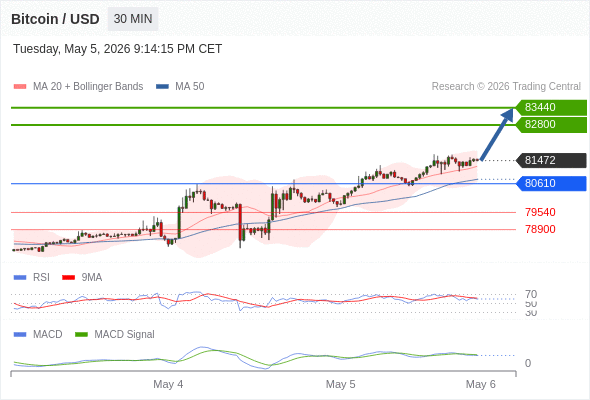Click the RSI 70 overbought level label
The image size is (590, 400).
click(531, 294)
